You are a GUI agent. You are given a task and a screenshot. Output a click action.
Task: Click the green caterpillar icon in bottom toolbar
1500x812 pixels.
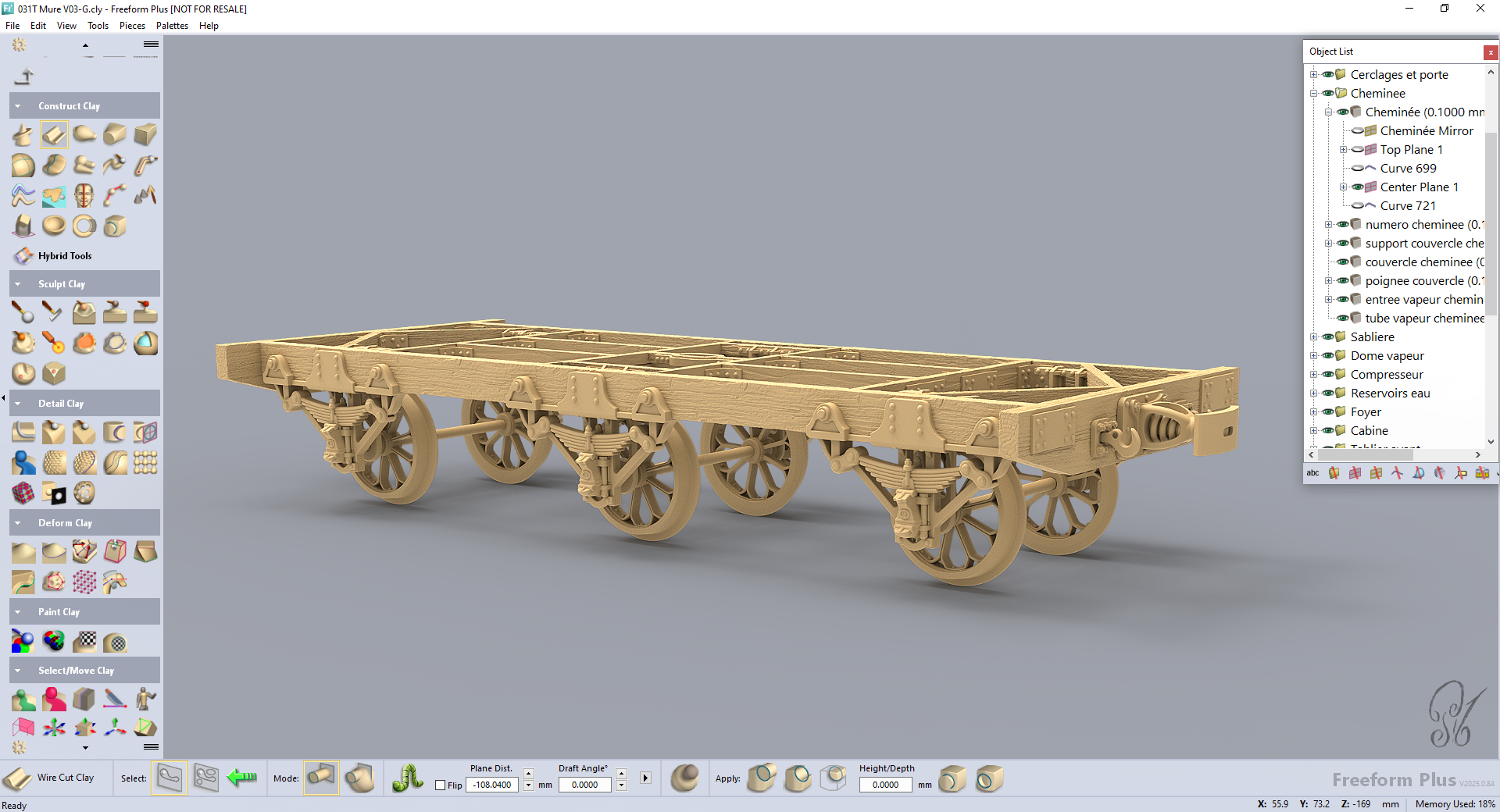[x=407, y=778]
